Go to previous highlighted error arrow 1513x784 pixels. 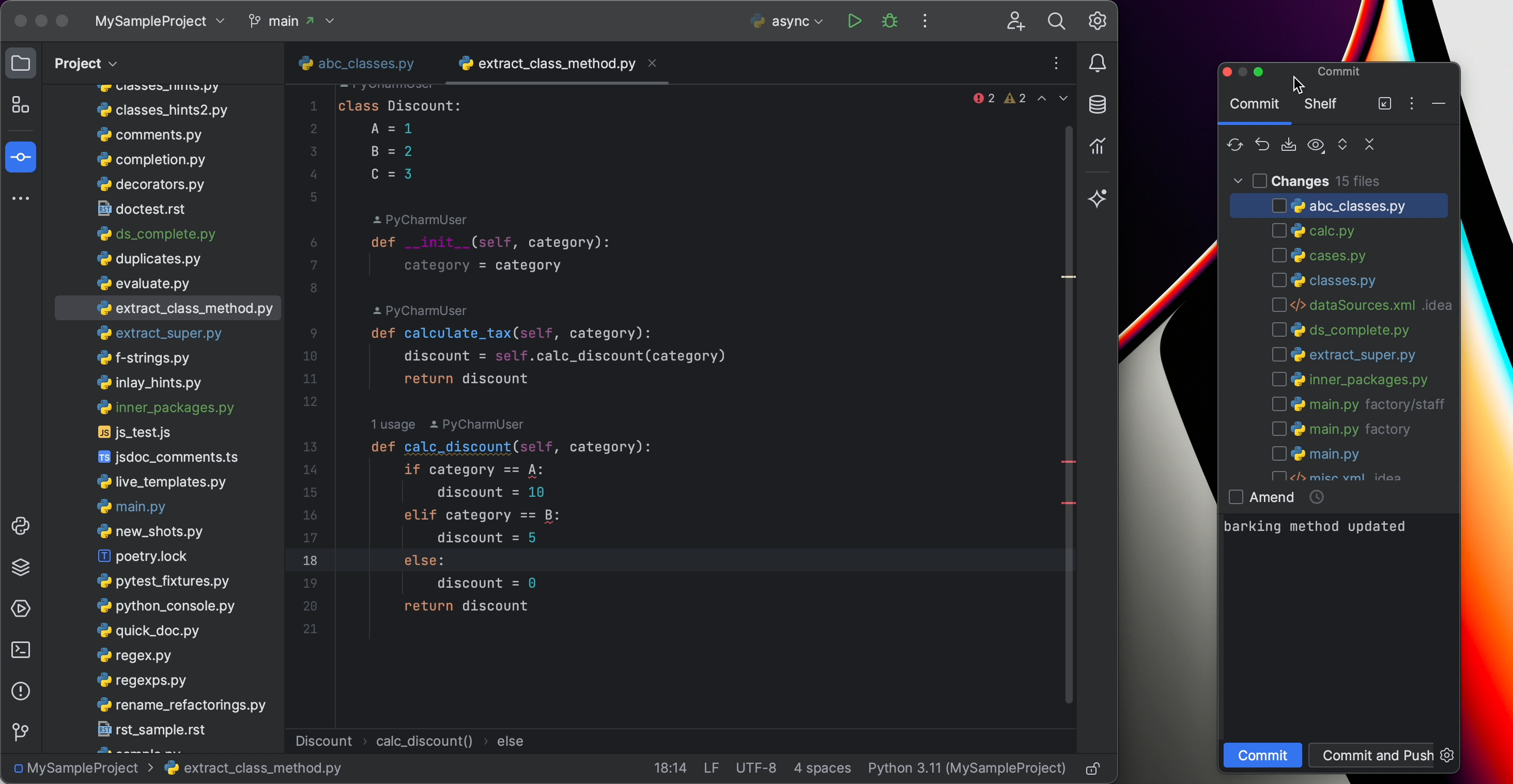tap(1042, 99)
